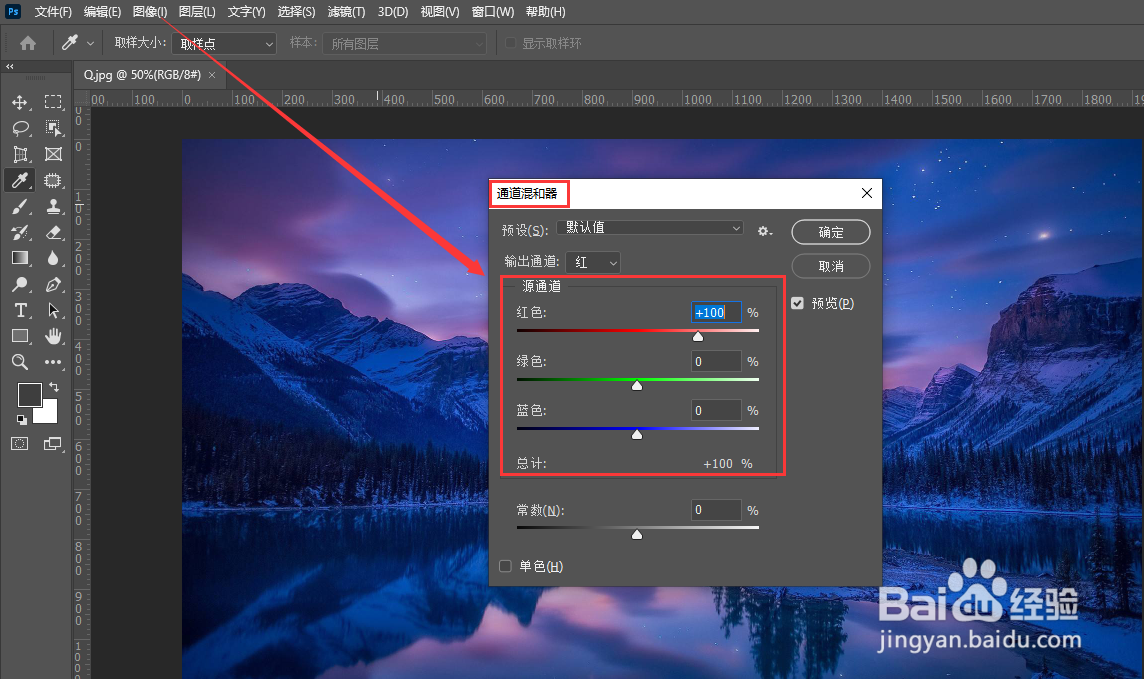Open the Select menu

click(296, 12)
